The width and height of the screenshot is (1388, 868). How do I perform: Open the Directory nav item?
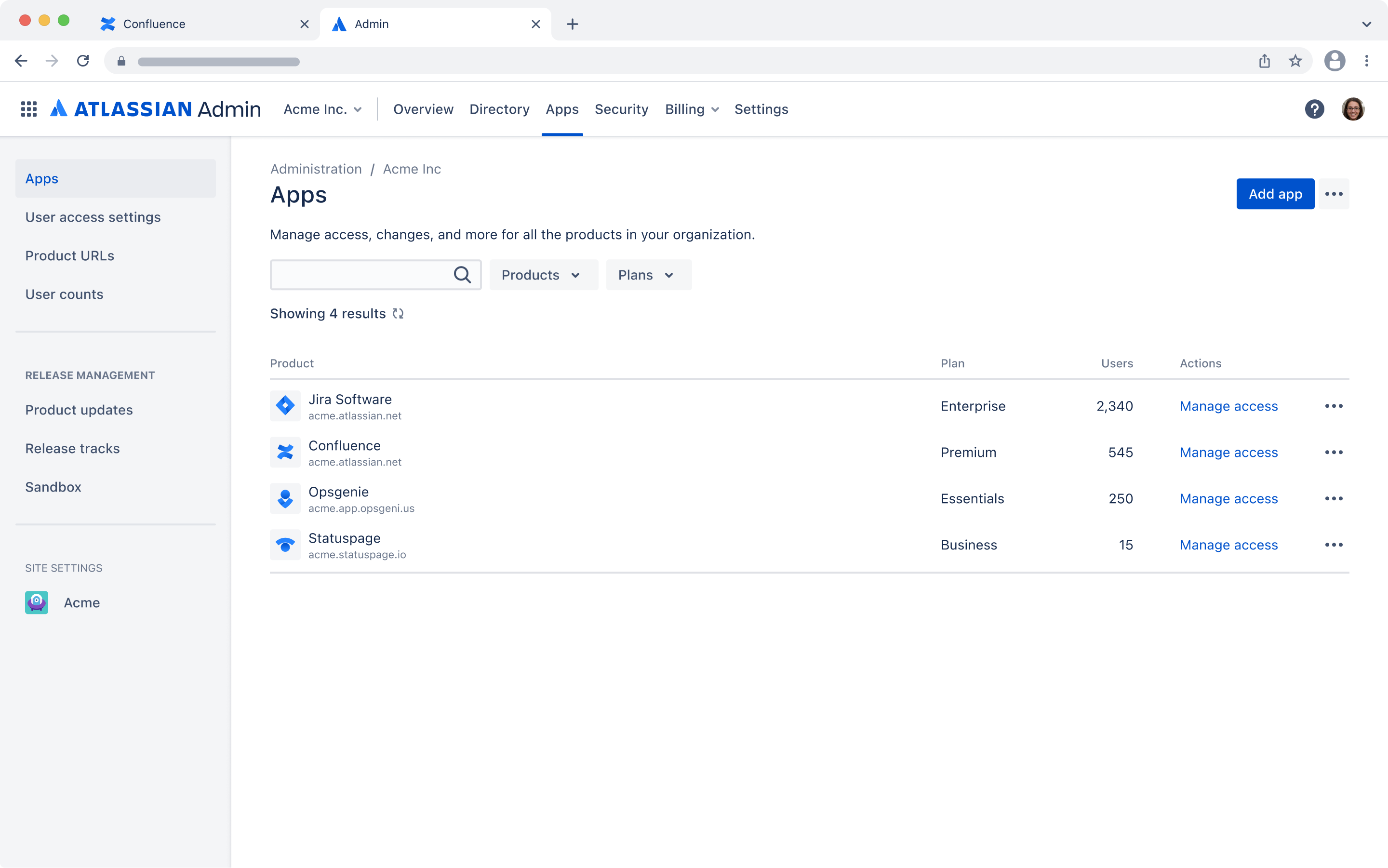(x=499, y=109)
